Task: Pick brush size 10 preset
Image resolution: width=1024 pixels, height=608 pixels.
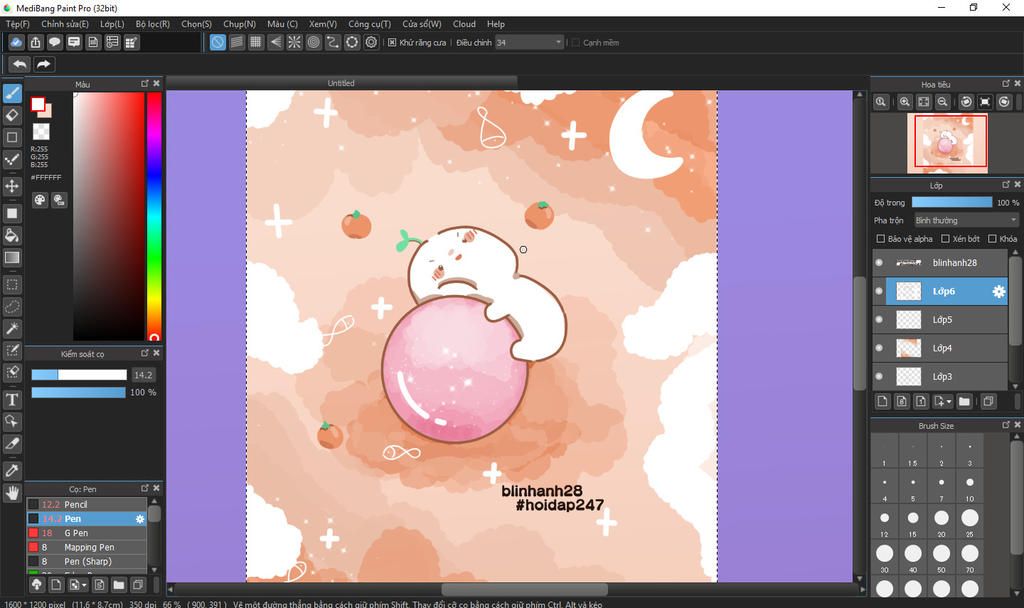Action: pos(970,487)
